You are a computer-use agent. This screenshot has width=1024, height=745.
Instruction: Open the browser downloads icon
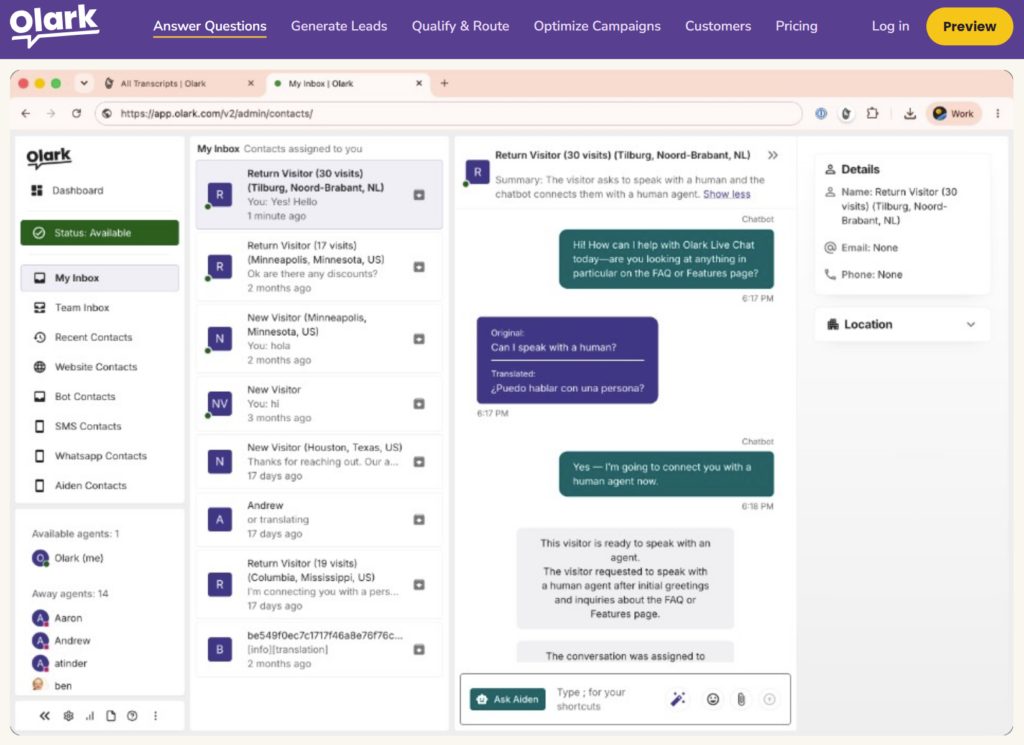(909, 114)
